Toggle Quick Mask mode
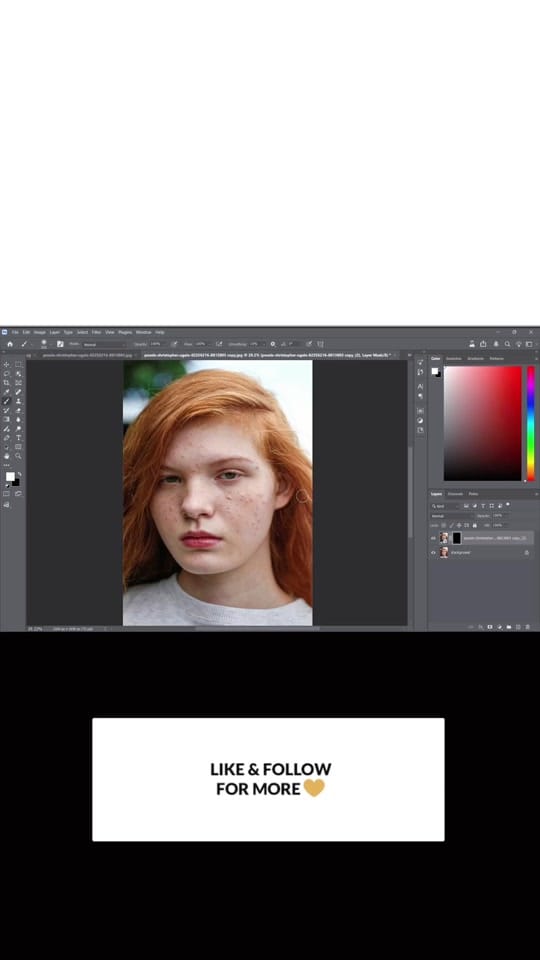This screenshot has height=960, width=540. click(7, 493)
